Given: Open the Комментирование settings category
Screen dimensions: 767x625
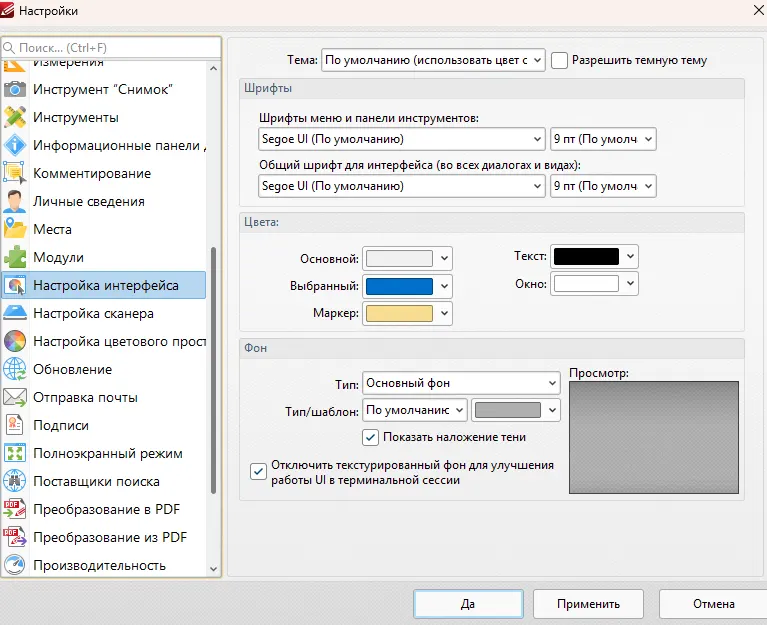Looking at the screenshot, I should [x=104, y=173].
